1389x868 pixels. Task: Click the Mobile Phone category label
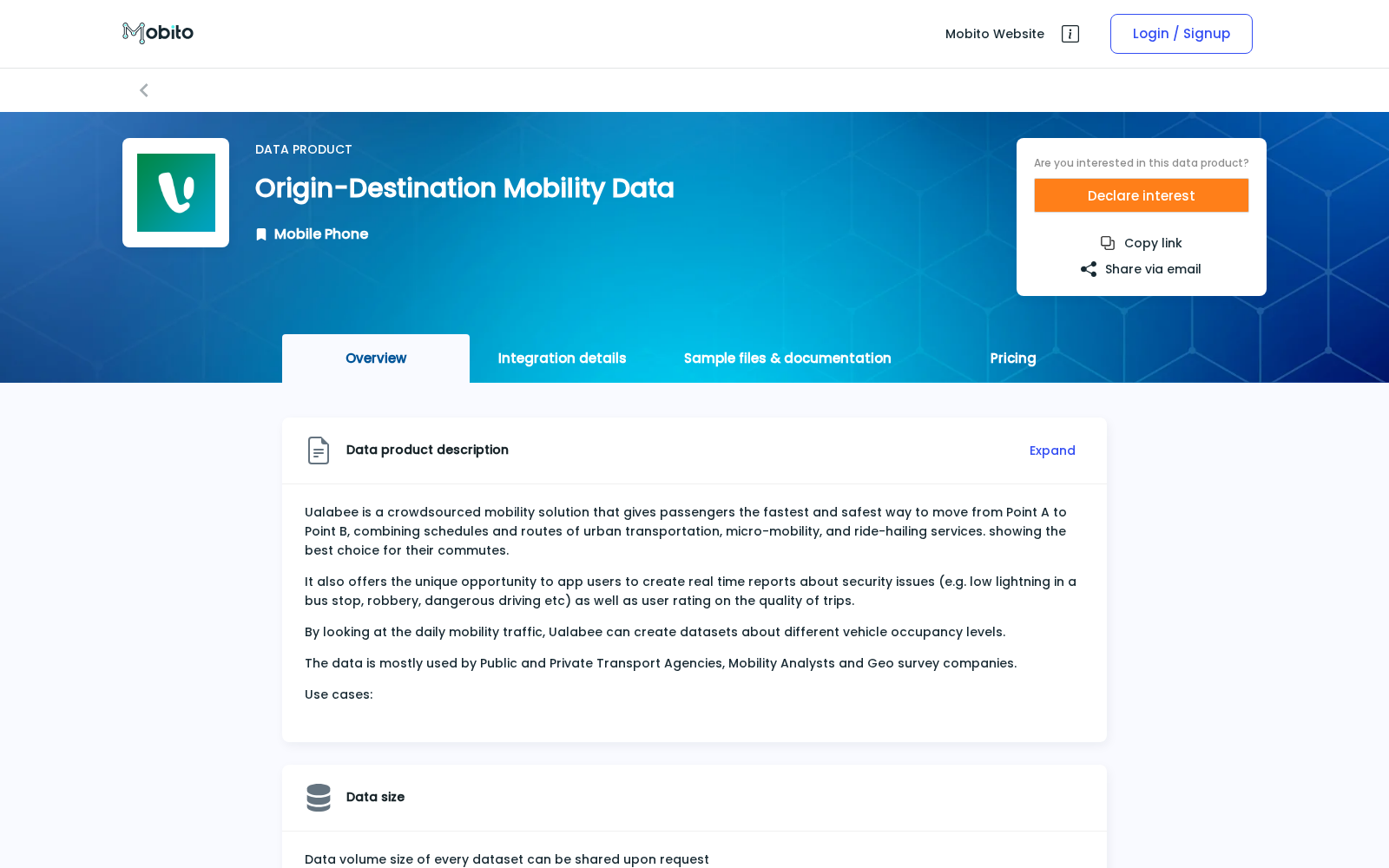click(x=321, y=234)
